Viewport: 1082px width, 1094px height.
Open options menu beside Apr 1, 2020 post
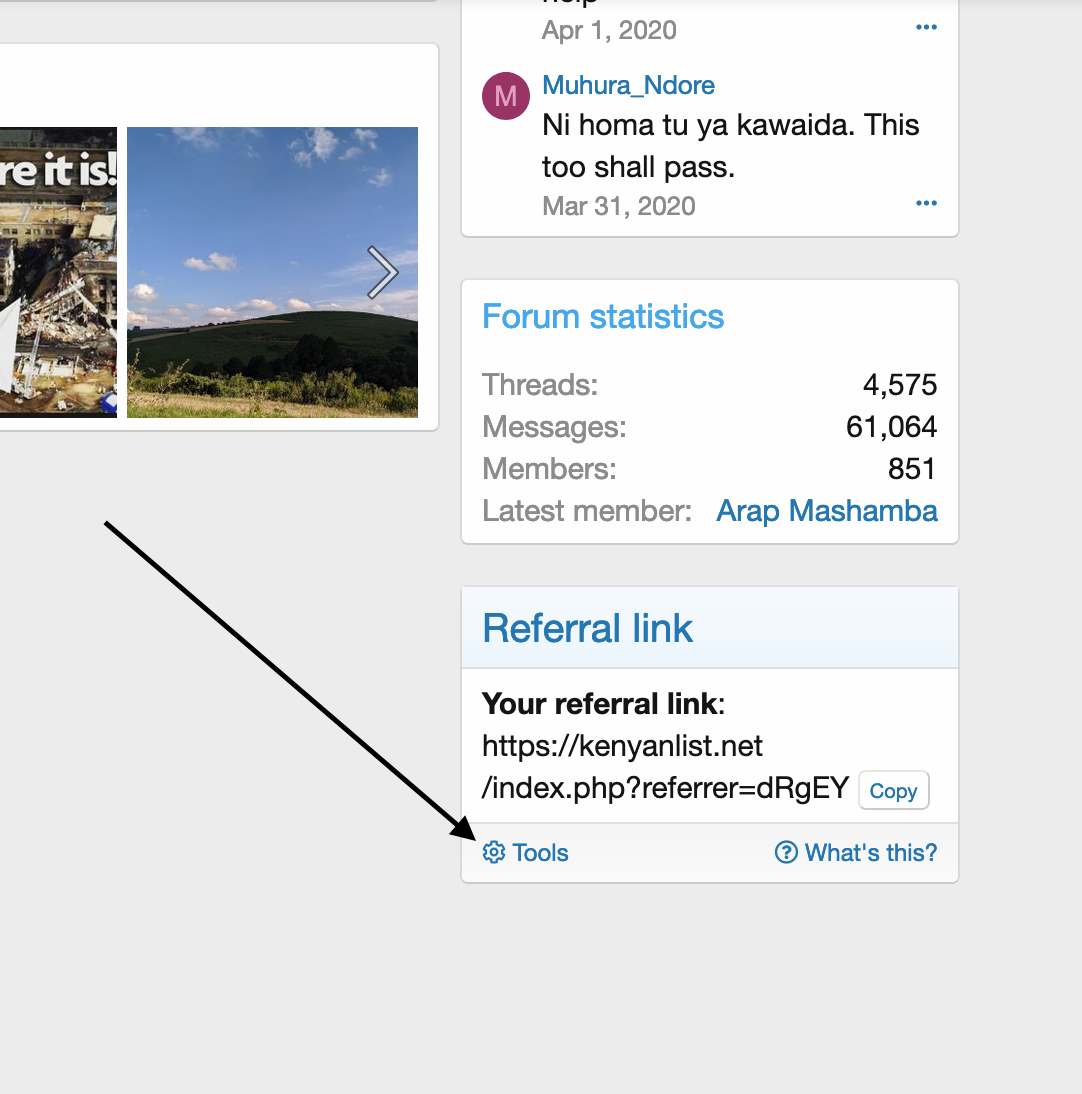tap(926, 27)
